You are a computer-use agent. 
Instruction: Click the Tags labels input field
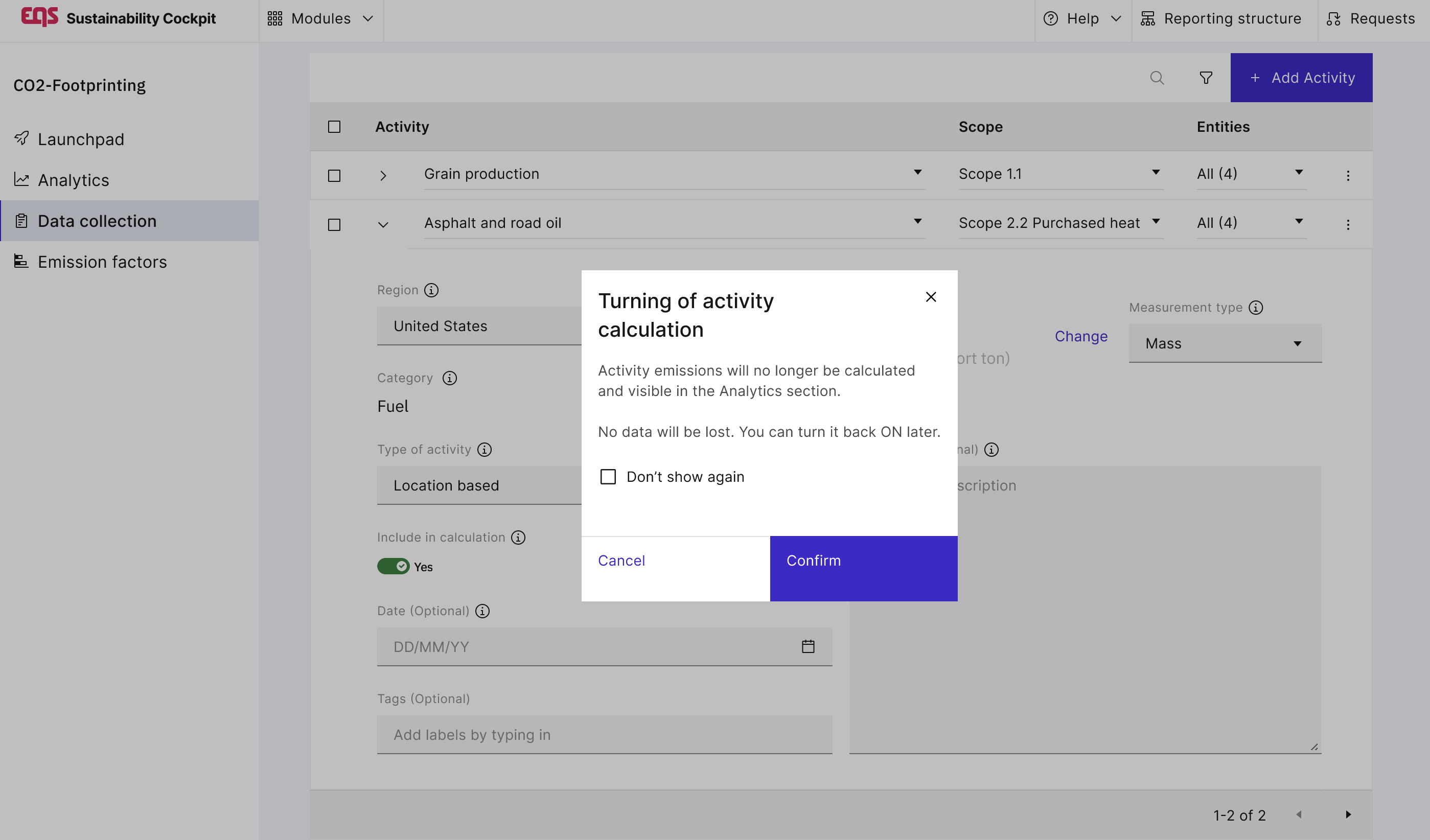click(x=604, y=735)
